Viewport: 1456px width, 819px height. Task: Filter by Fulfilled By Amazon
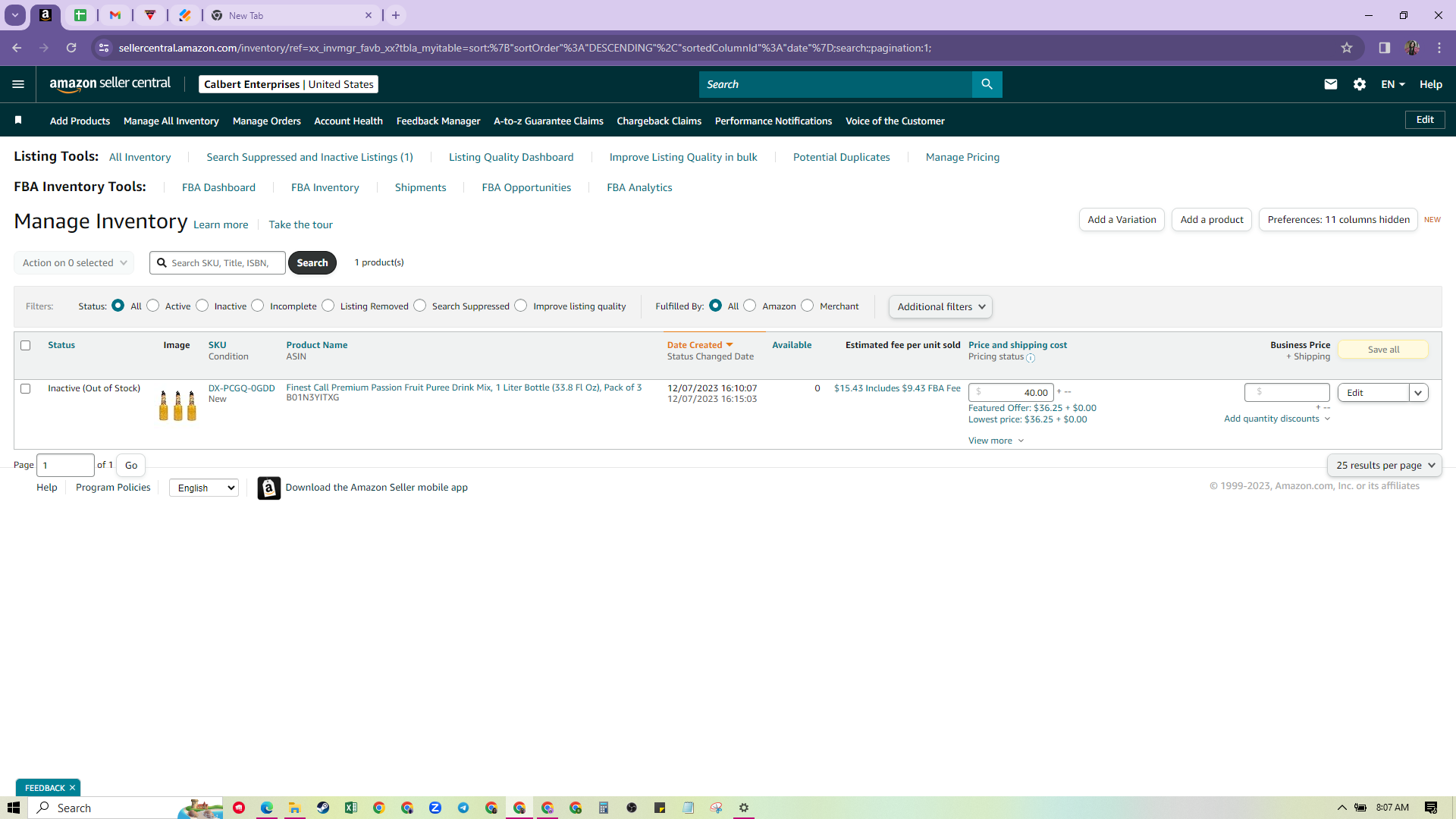[750, 306]
